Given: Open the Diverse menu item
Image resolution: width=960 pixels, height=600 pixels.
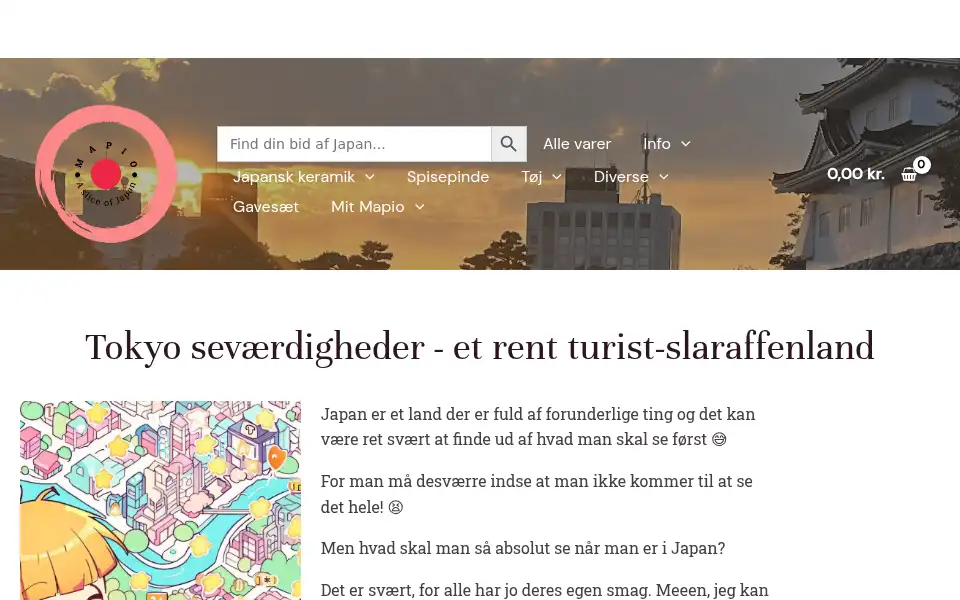Looking at the screenshot, I should click(x=621, y=177).
